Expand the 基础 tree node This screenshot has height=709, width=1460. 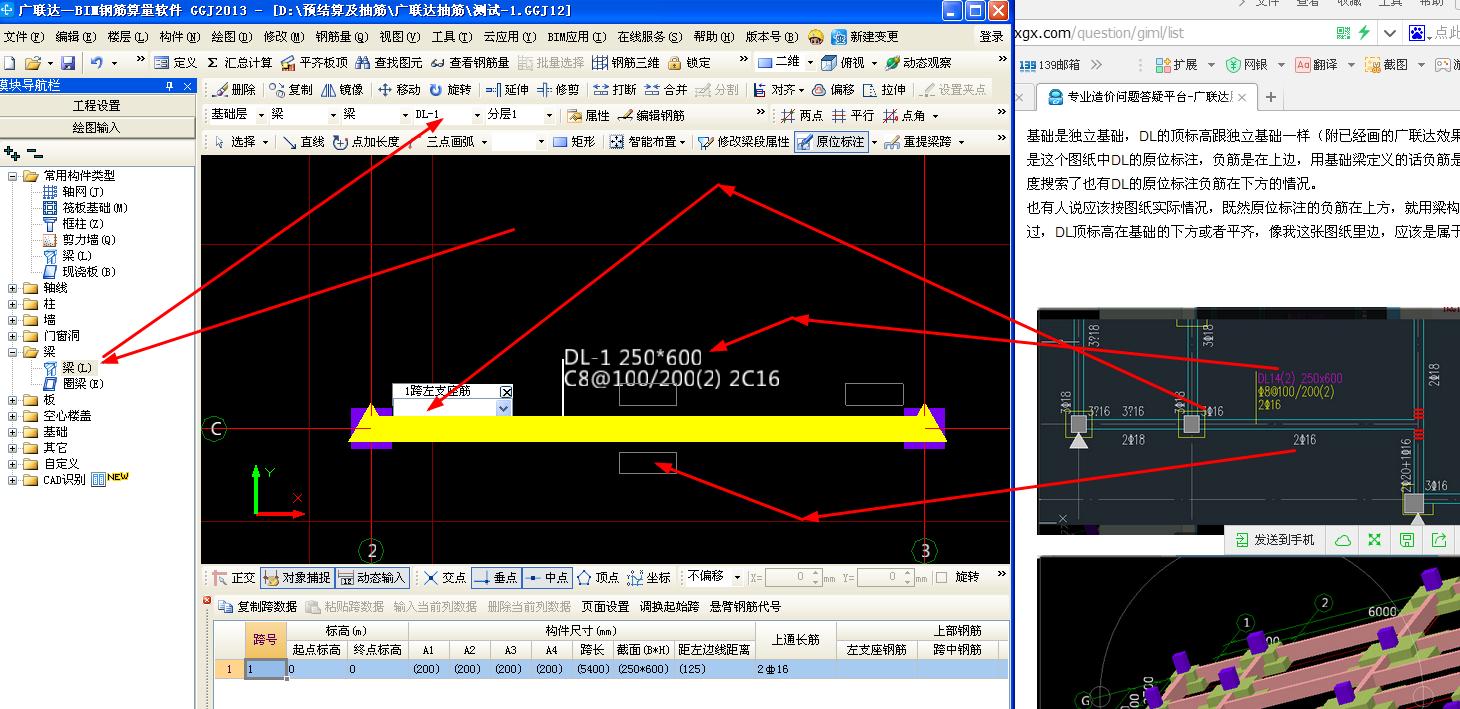13,432
